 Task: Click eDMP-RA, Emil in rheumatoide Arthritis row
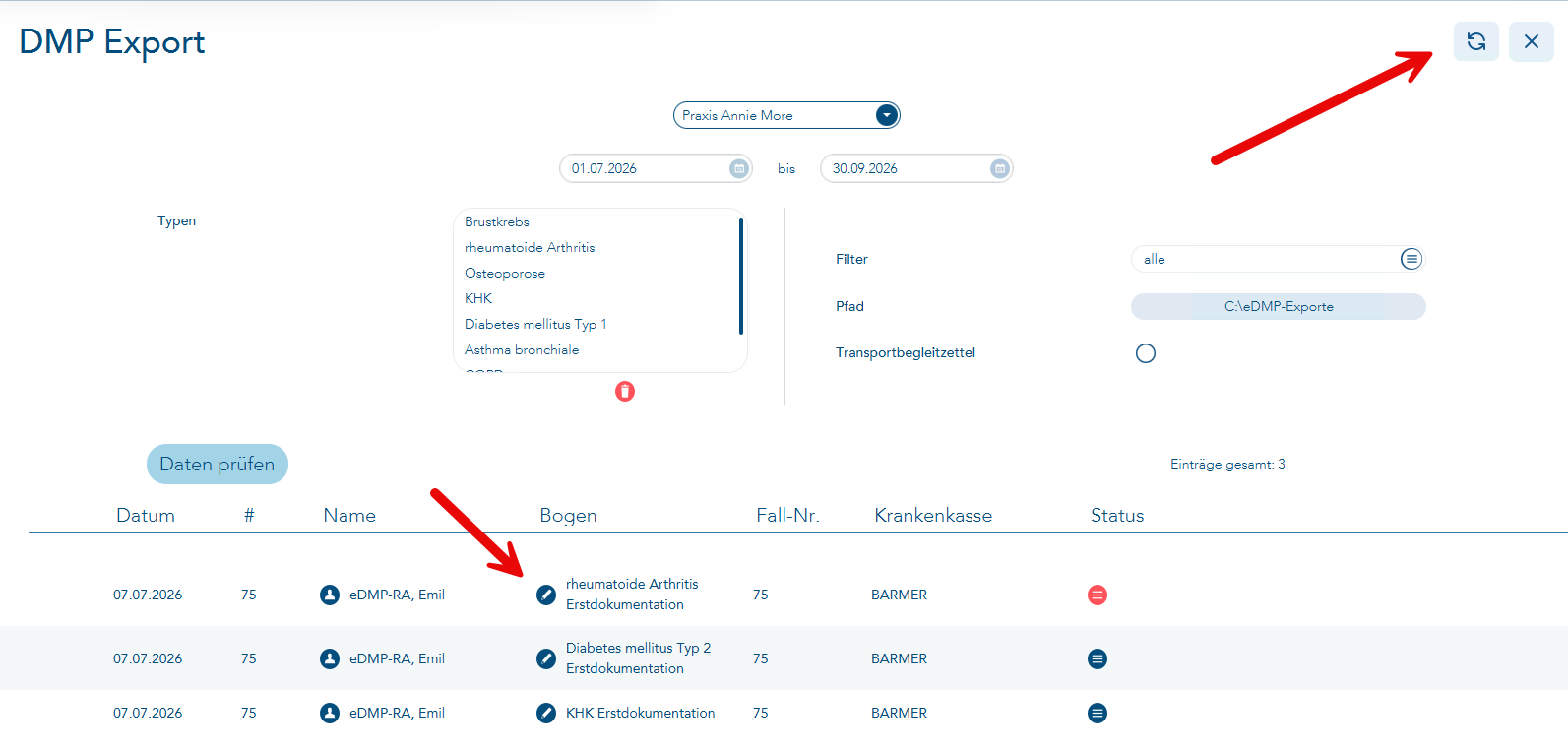(x=397, y=595)
